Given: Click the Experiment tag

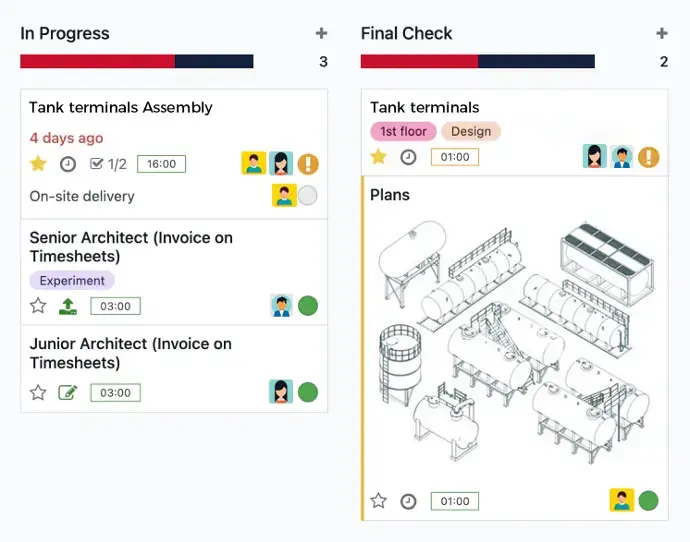Looking at the screenshot, I should [72, 280].
